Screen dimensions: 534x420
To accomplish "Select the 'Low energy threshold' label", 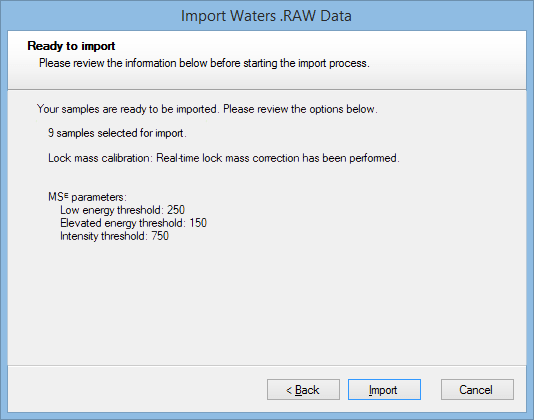I will coord(112,210).
